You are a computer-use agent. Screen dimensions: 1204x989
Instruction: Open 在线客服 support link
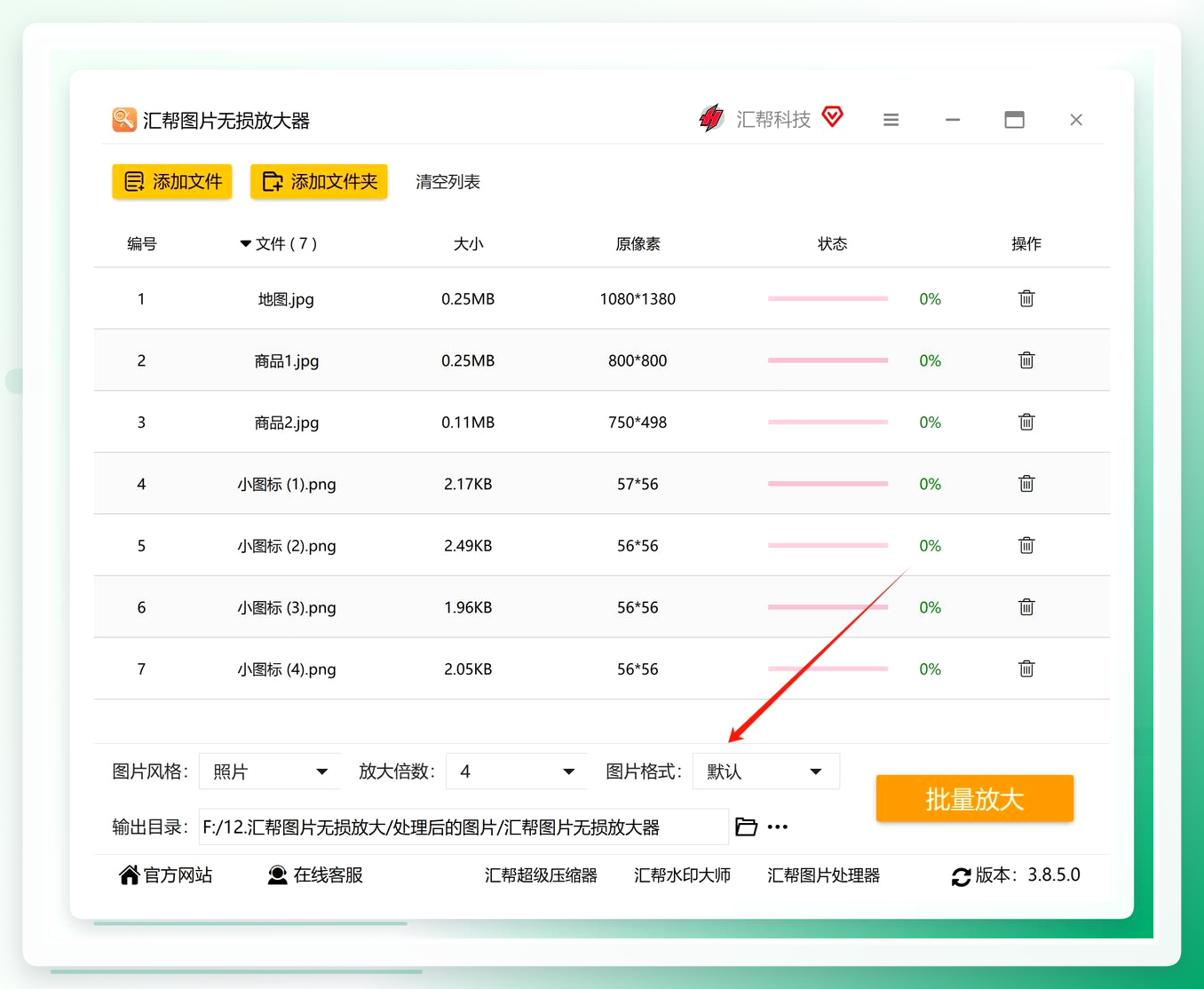tap(315, 875)
